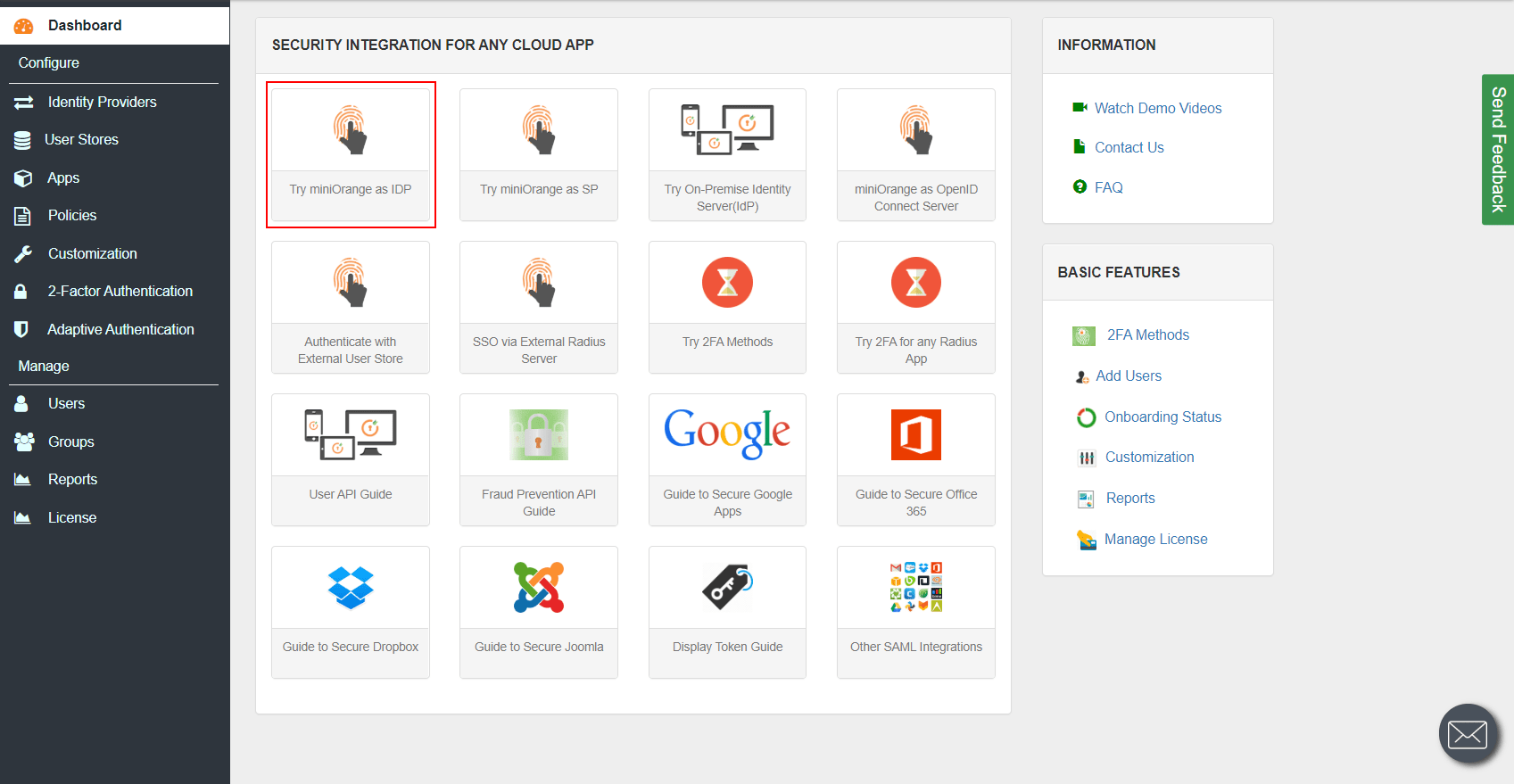Click the Dashboard gauge icon
Viewport: 1514px width, 784px height.
coord(24,26)
